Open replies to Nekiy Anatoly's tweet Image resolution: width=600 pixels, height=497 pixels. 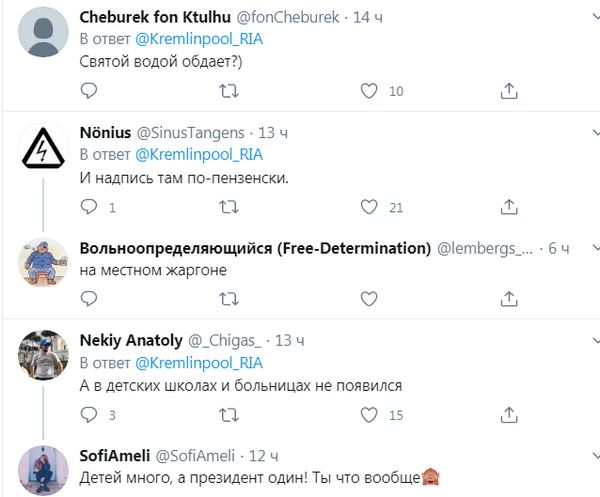point(89,414)
